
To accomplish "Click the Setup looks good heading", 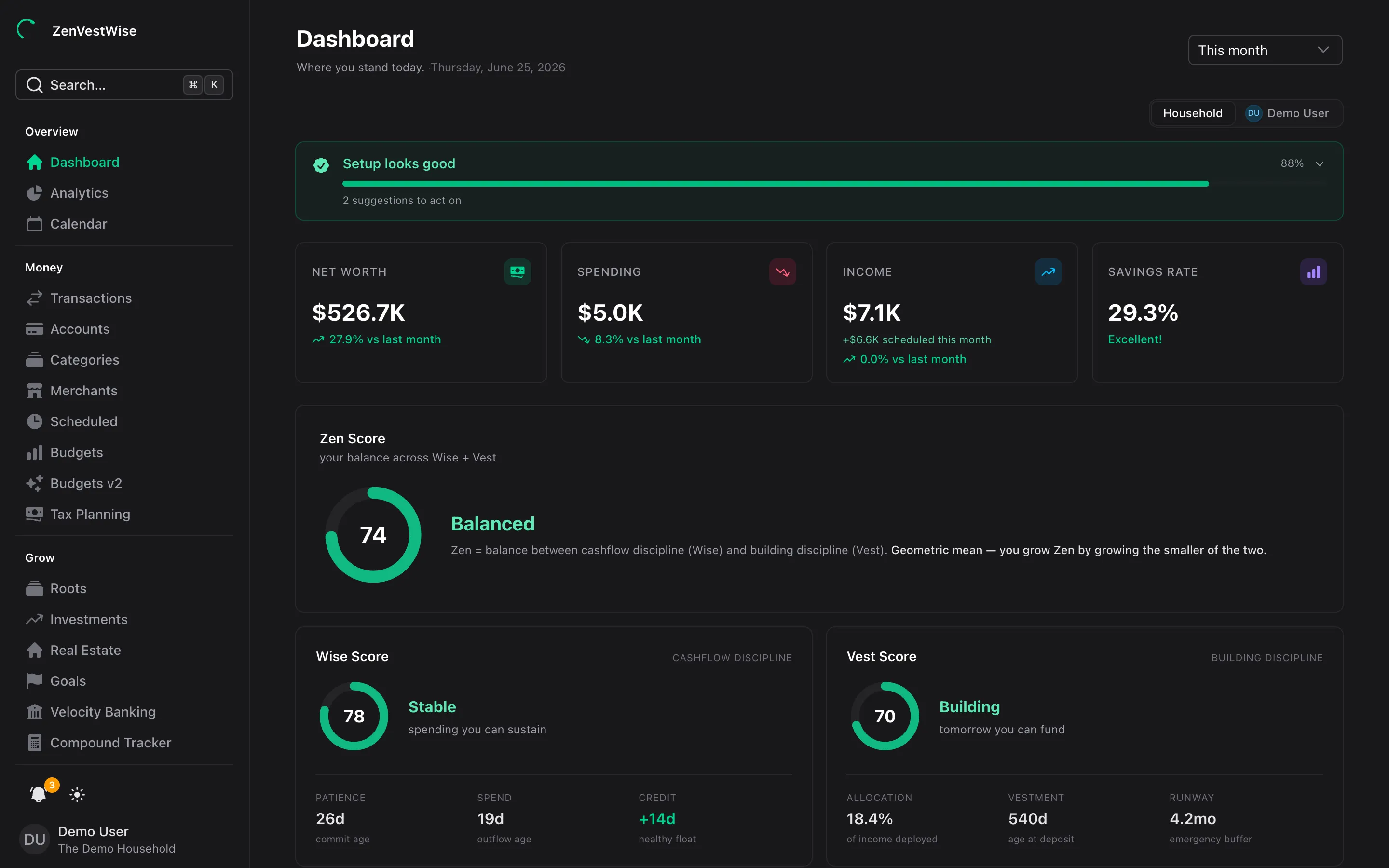I will click(399, 163).
